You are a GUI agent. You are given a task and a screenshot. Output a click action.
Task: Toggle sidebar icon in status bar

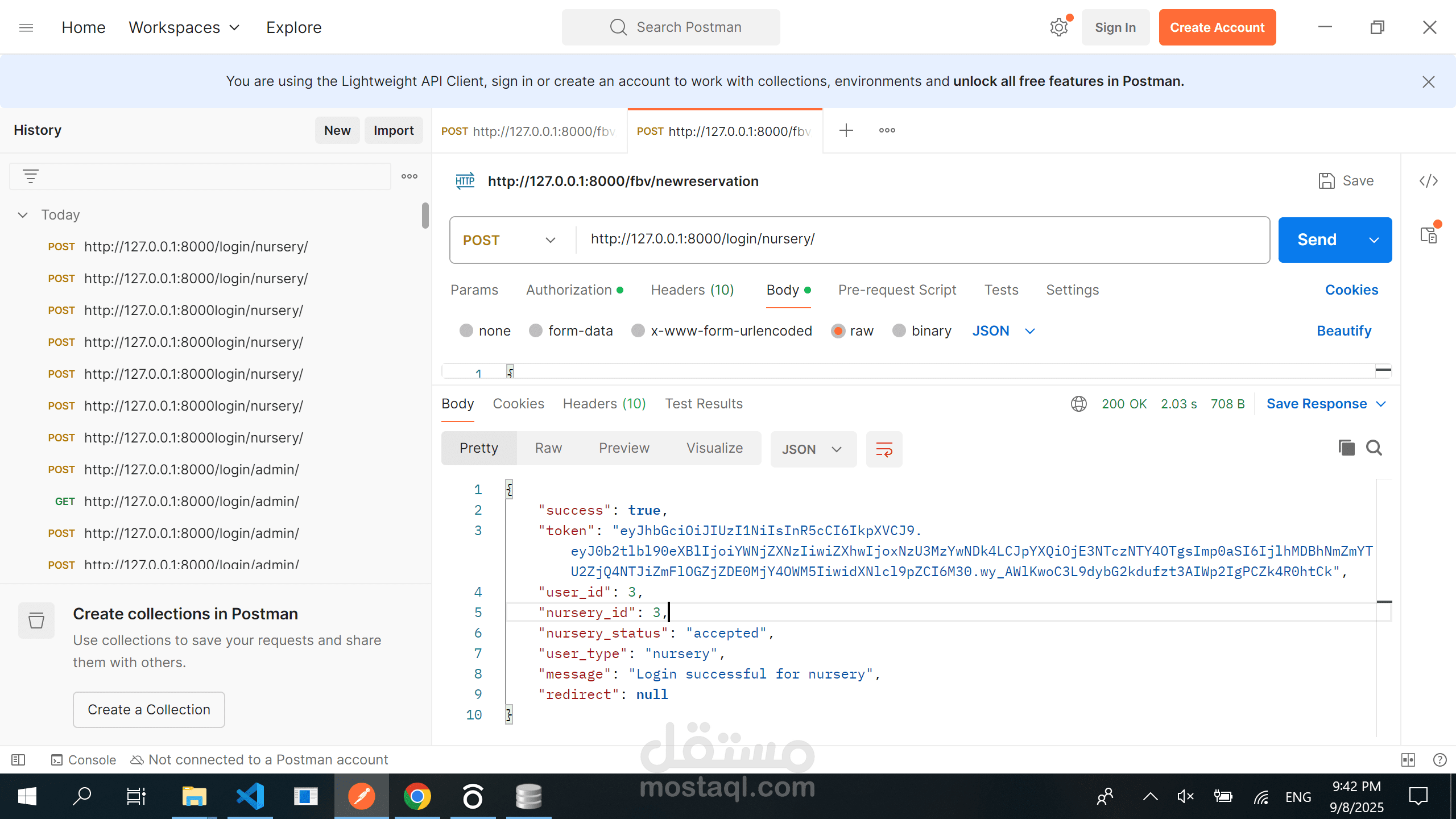[18, 760]
